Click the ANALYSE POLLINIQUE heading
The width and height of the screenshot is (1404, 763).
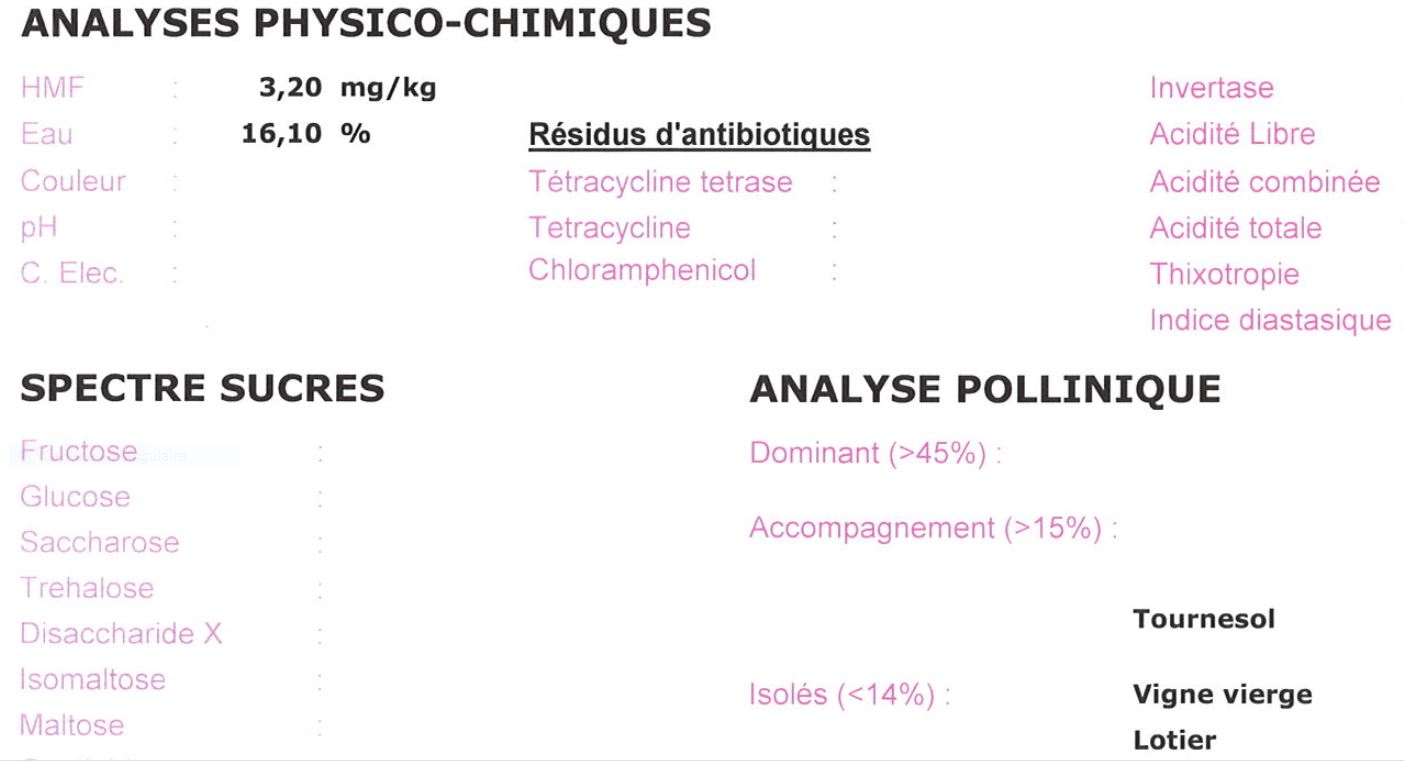coord(984,389)
